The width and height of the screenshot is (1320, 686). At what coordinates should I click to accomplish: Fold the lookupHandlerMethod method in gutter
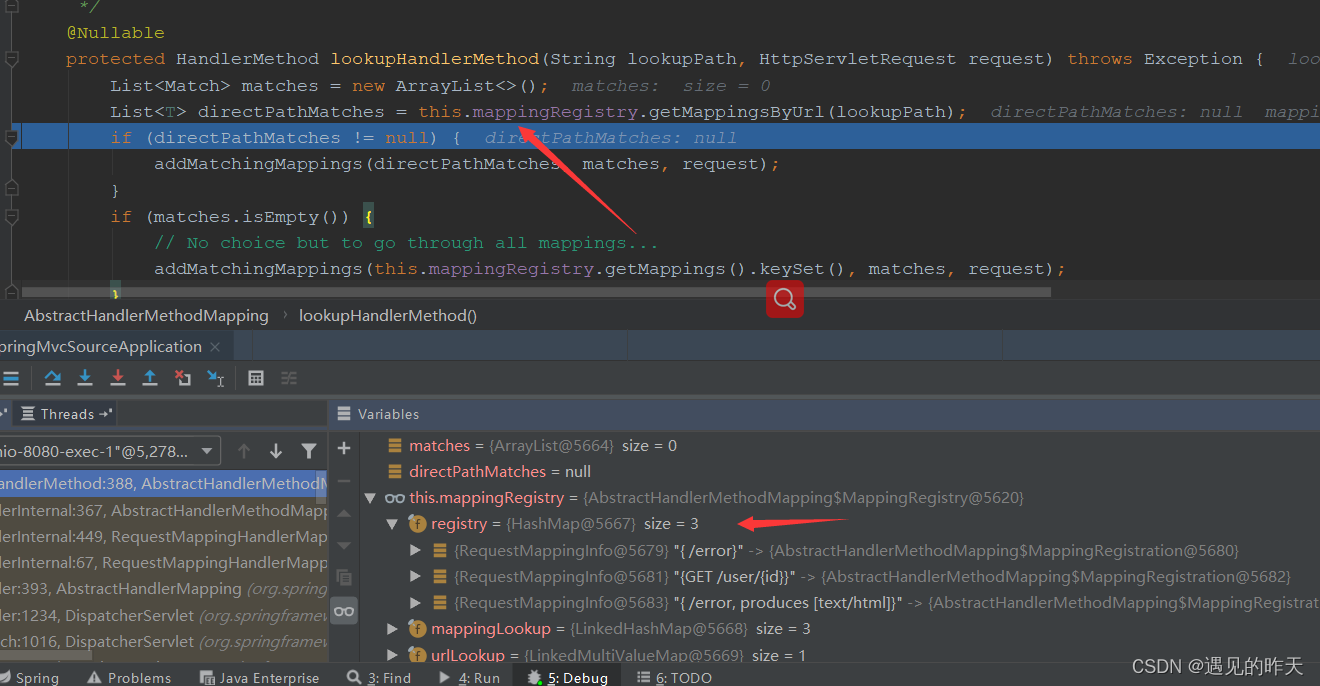click(x=12, y=59)
